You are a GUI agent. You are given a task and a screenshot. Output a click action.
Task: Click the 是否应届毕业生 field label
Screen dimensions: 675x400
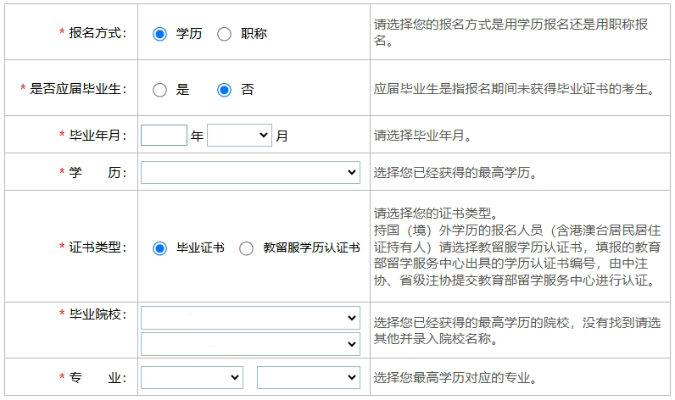tap(77, 90)
